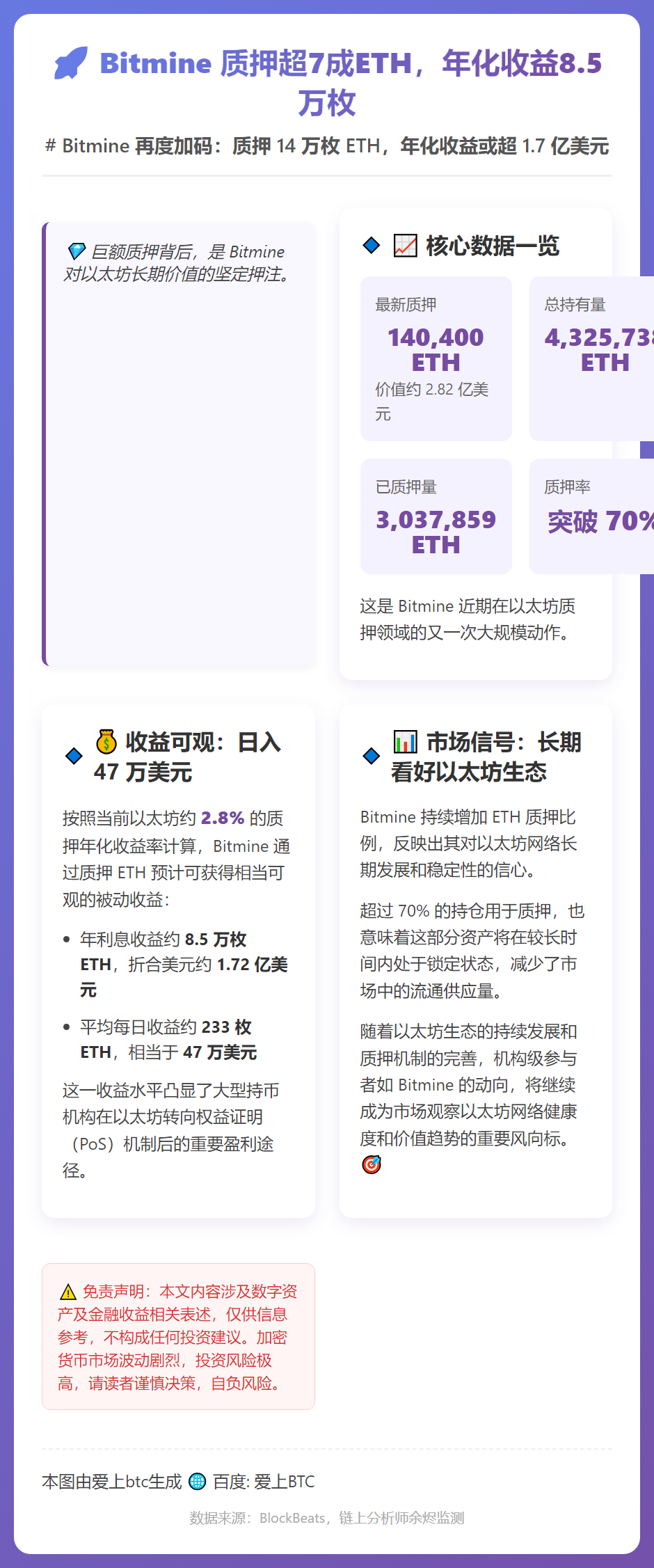Image resolution: width=654 pixels, height=1568 pixels.
Task: Select the 已质押量 3,037,859 ETH card
Action: point(436,516)
